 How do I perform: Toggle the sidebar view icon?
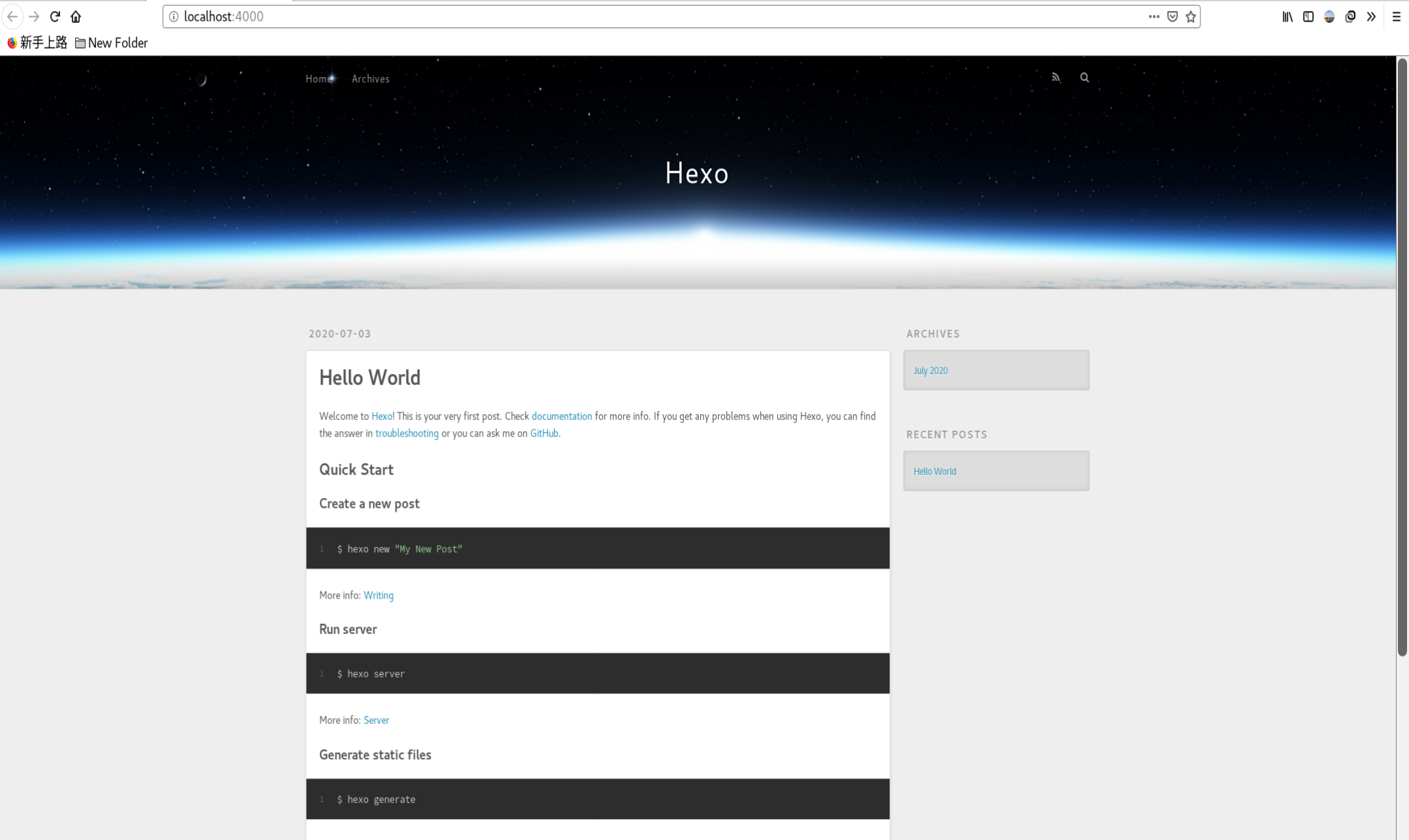(1308, 17)
